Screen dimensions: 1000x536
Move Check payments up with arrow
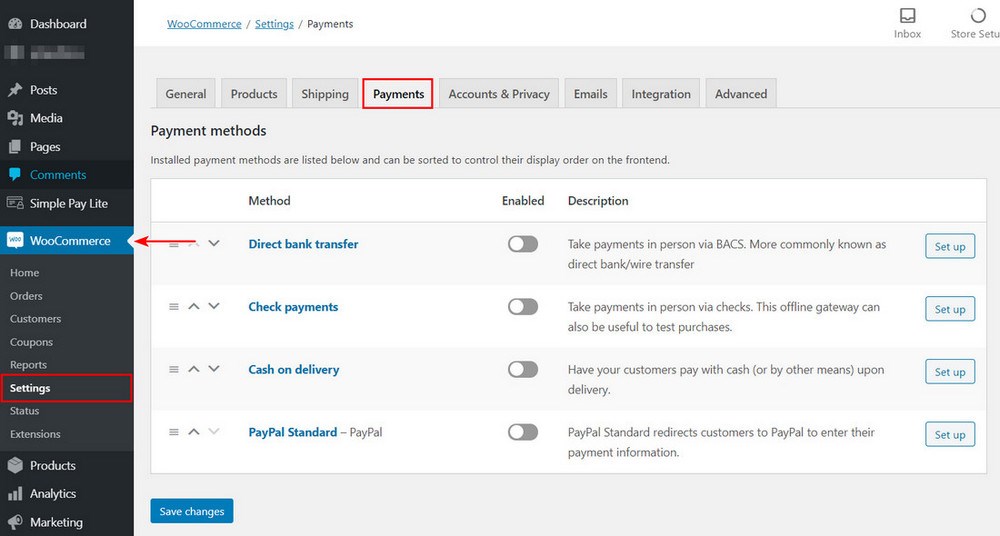194,307
